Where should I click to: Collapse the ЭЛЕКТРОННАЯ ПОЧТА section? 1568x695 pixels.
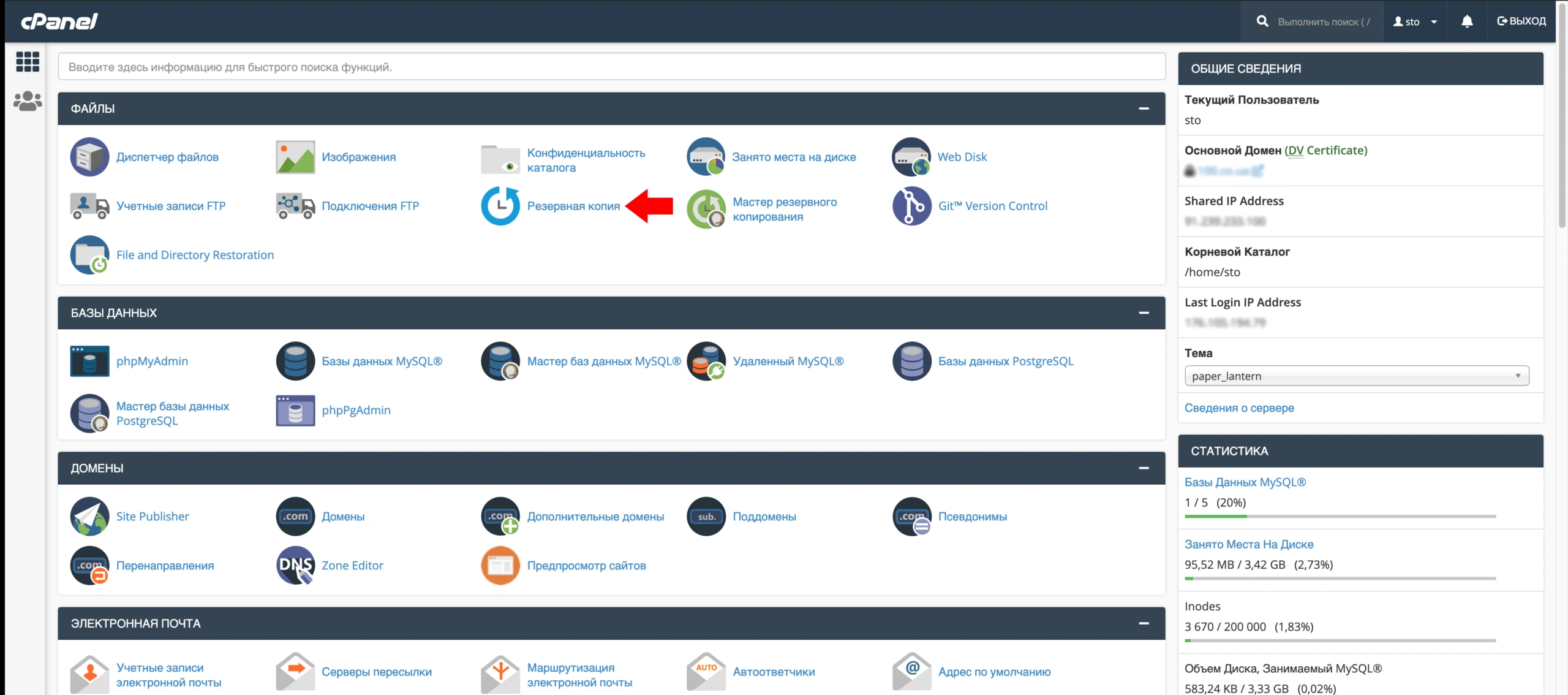1144,623
